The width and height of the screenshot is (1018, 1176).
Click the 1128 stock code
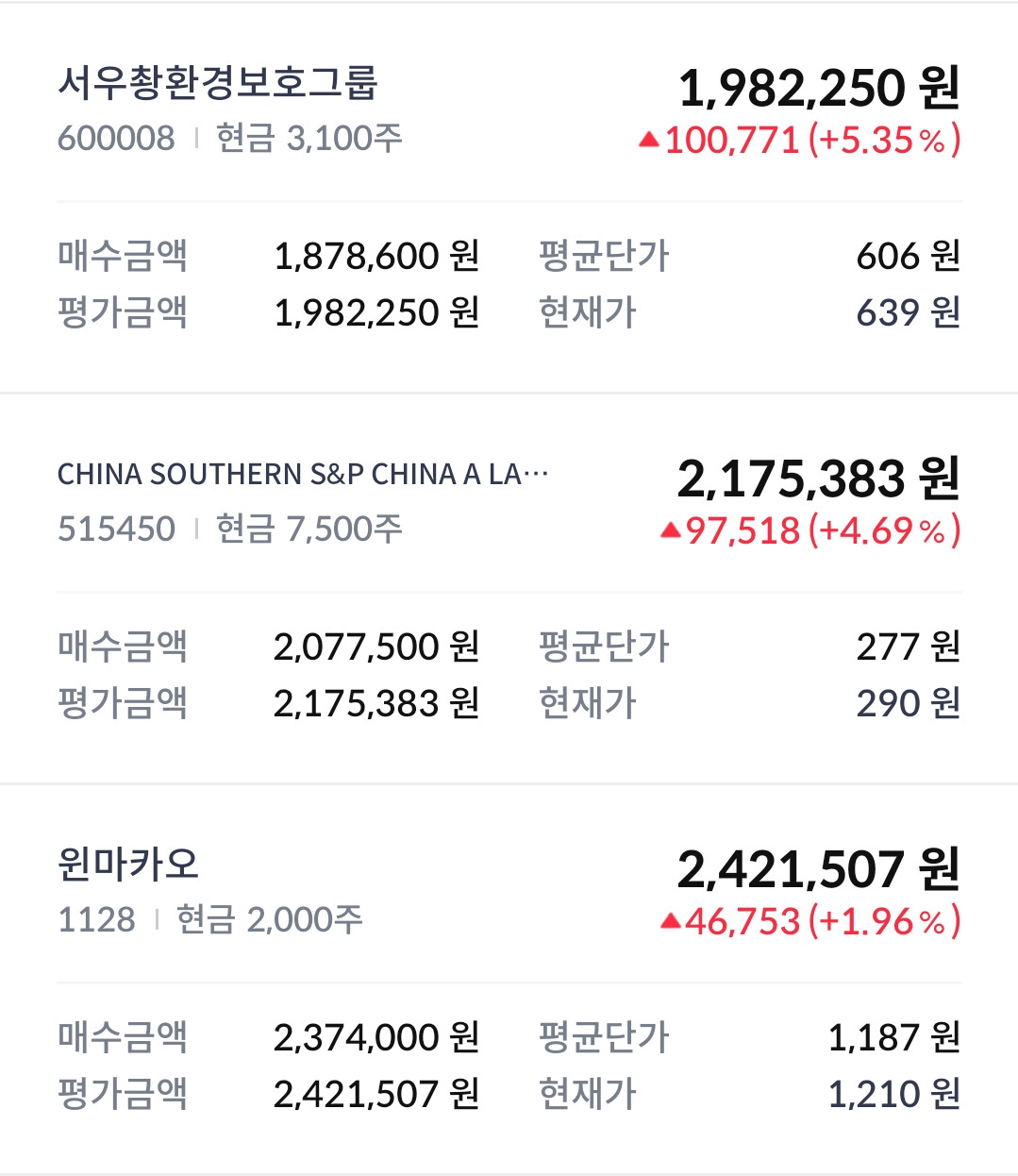tap(96, 919)
